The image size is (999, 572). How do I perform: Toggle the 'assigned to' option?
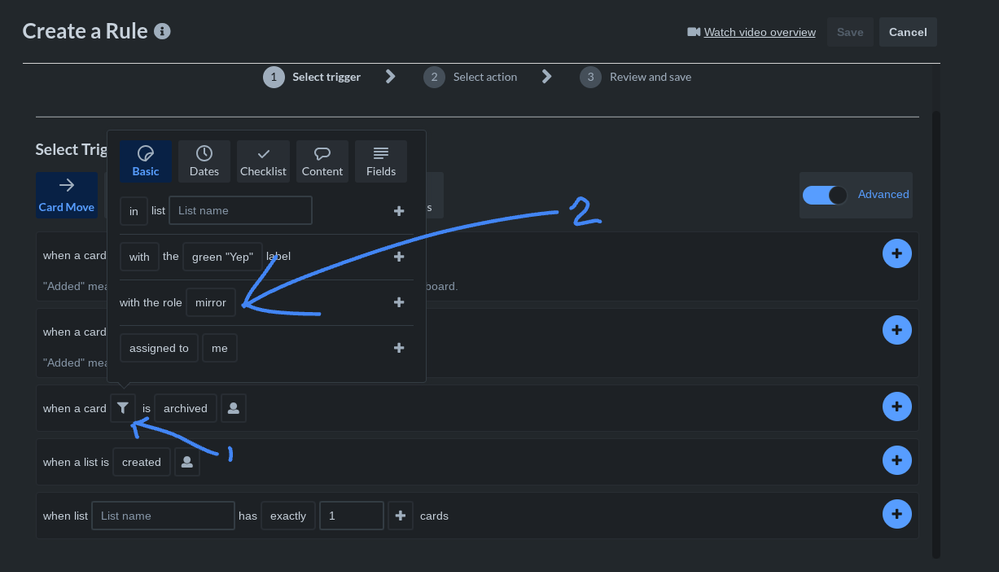(x=159, y=348)
